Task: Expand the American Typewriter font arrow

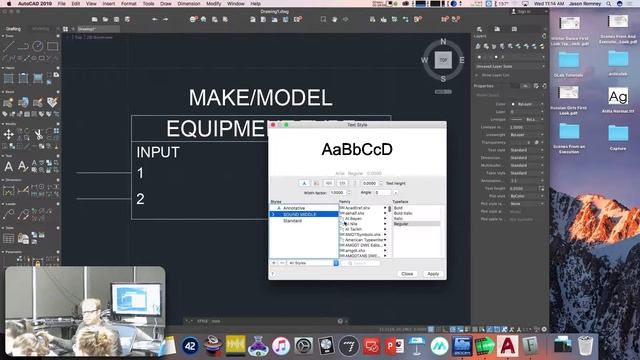Action: coord(385,240)
